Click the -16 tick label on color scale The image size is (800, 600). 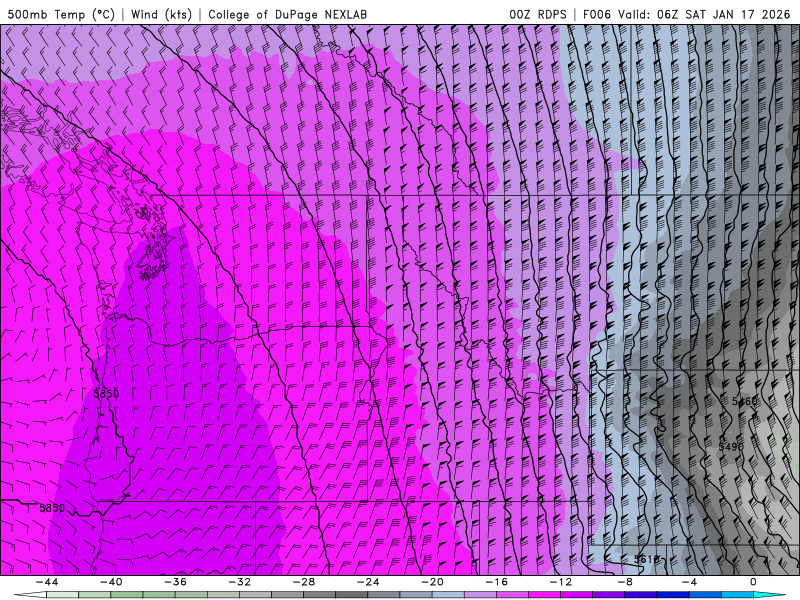(x=497, y=582)
